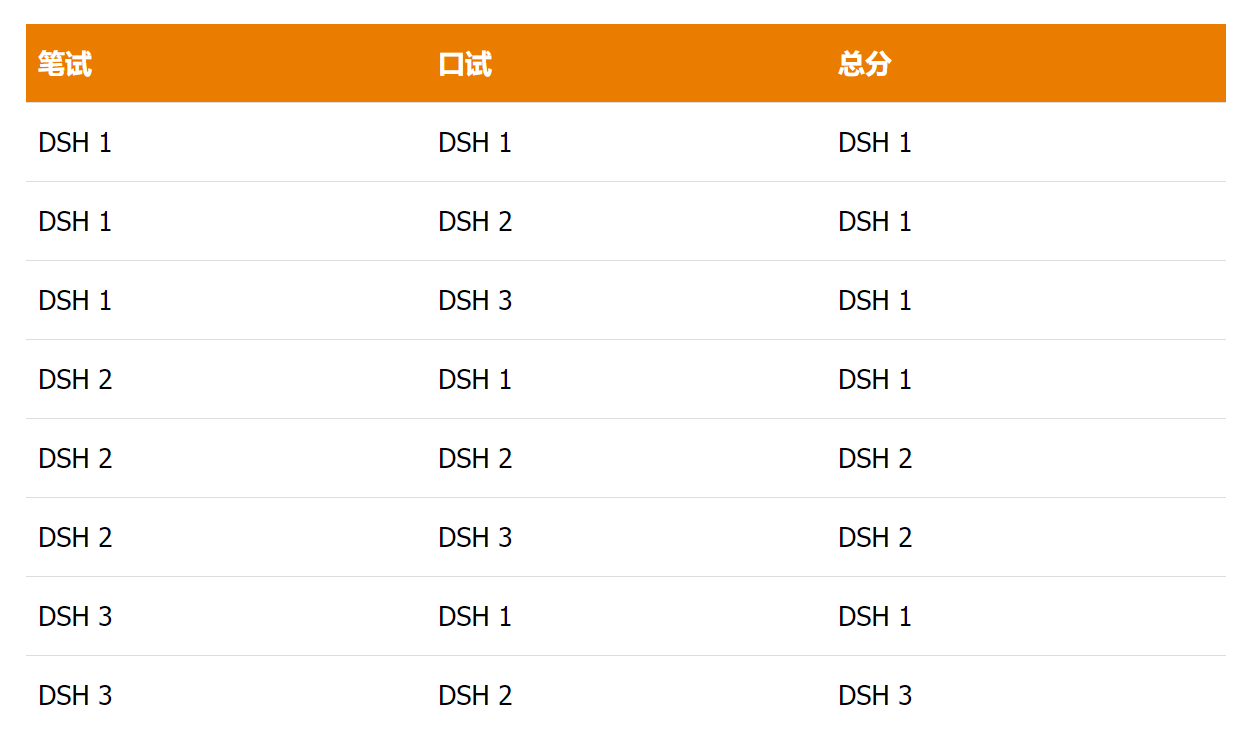Viewport: 1252px width, 747px height.
Task: Click the 笔试 column header
Action: pyautogui.click(x=65, y=64)
